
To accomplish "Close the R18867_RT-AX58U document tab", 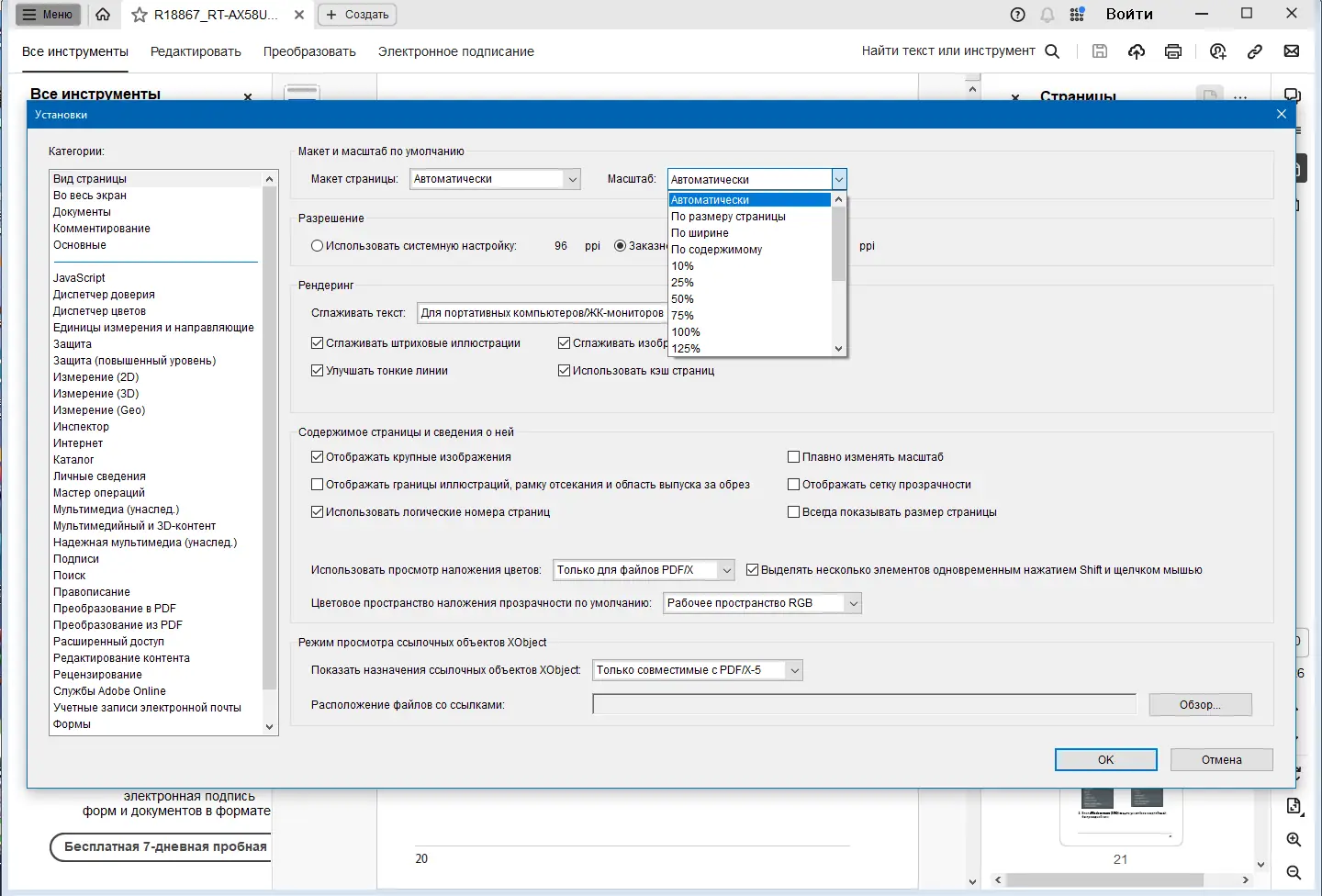I will pyautogui.click(x=299, y=15).
